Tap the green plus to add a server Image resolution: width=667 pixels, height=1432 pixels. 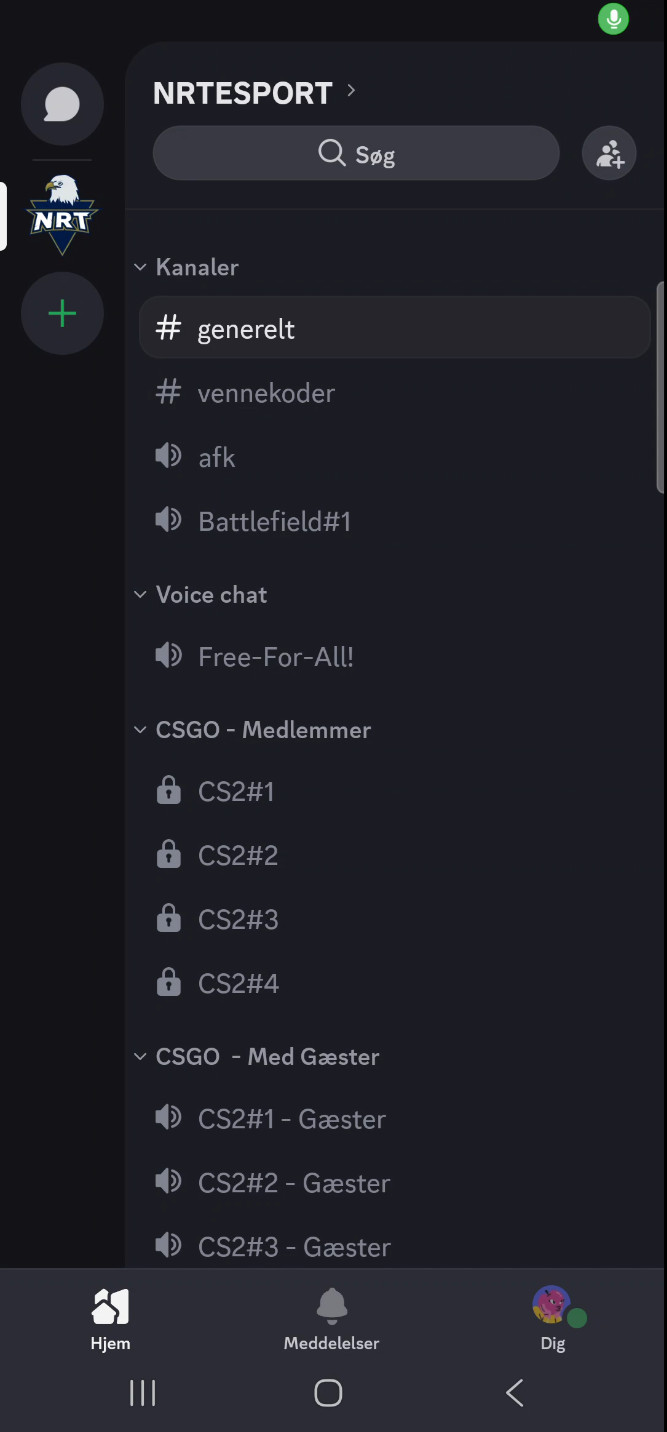[x=62, y=313]
